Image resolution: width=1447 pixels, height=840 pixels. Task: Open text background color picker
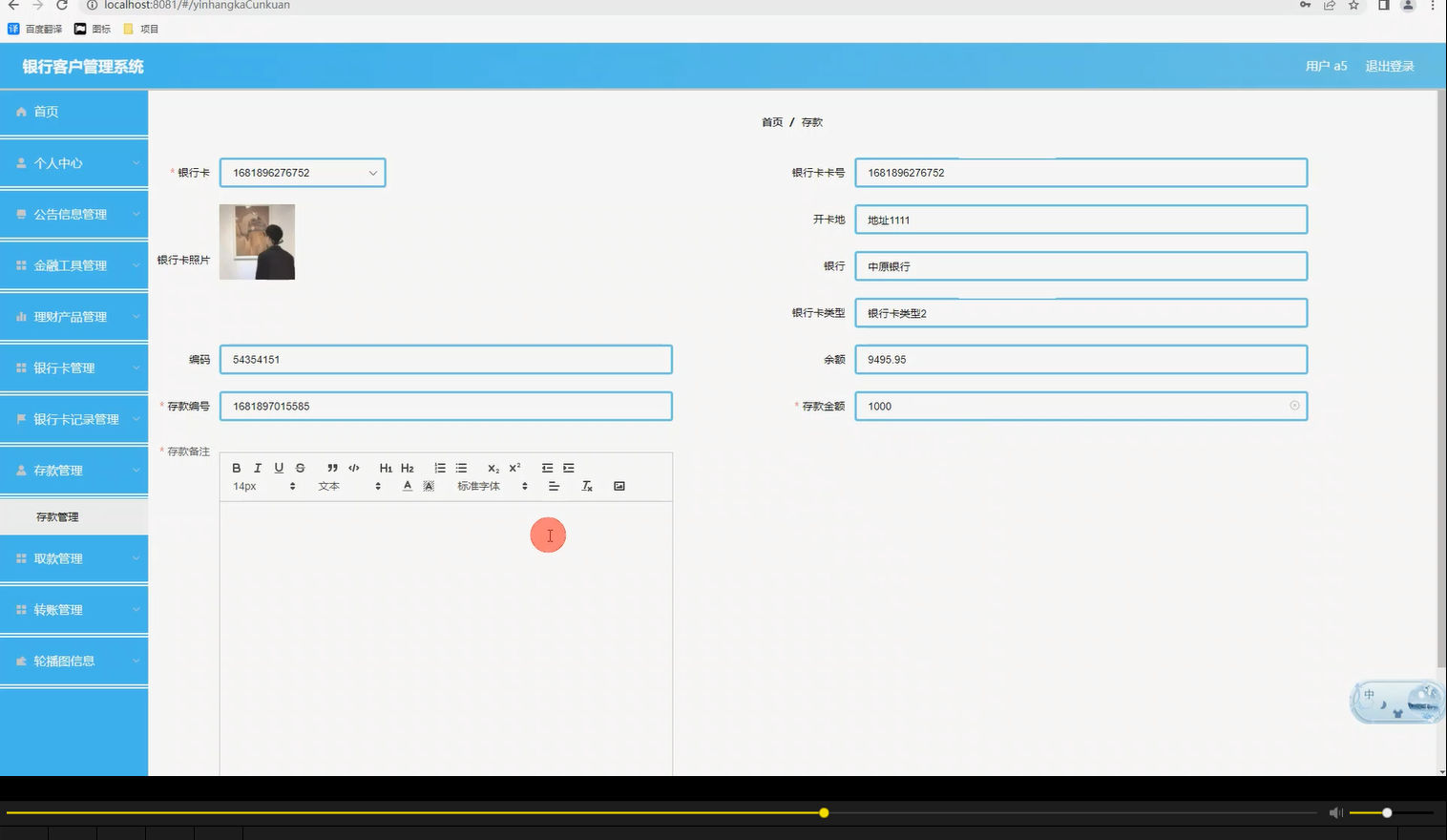click(429, 486)
